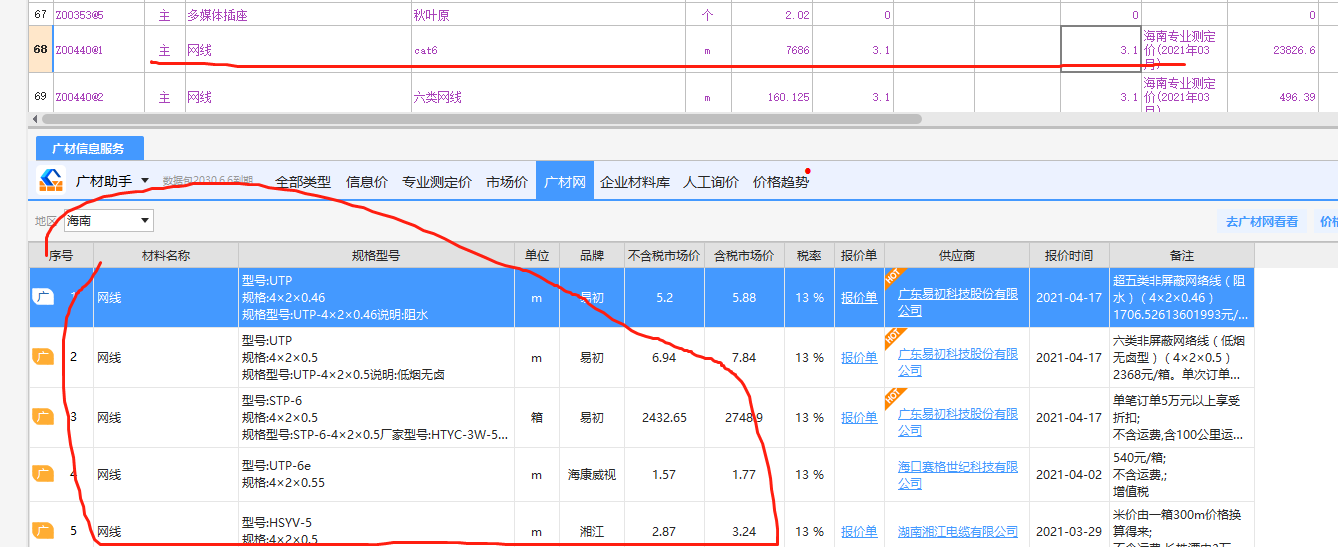Click the 供应商 column header

point(957,255)
